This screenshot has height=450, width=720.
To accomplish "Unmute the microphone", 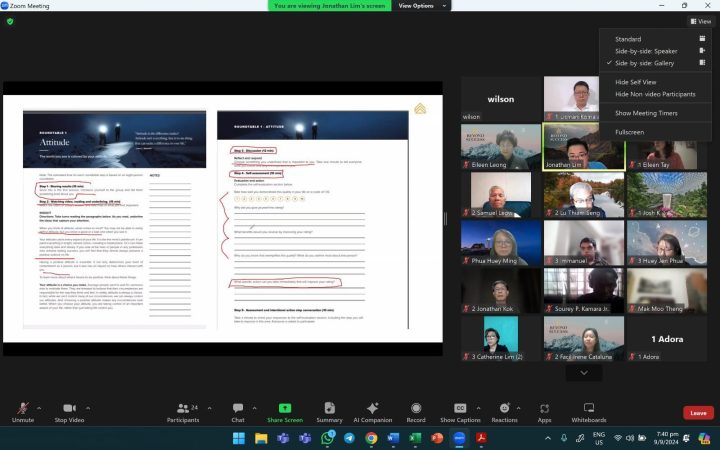I will point(23,411).
